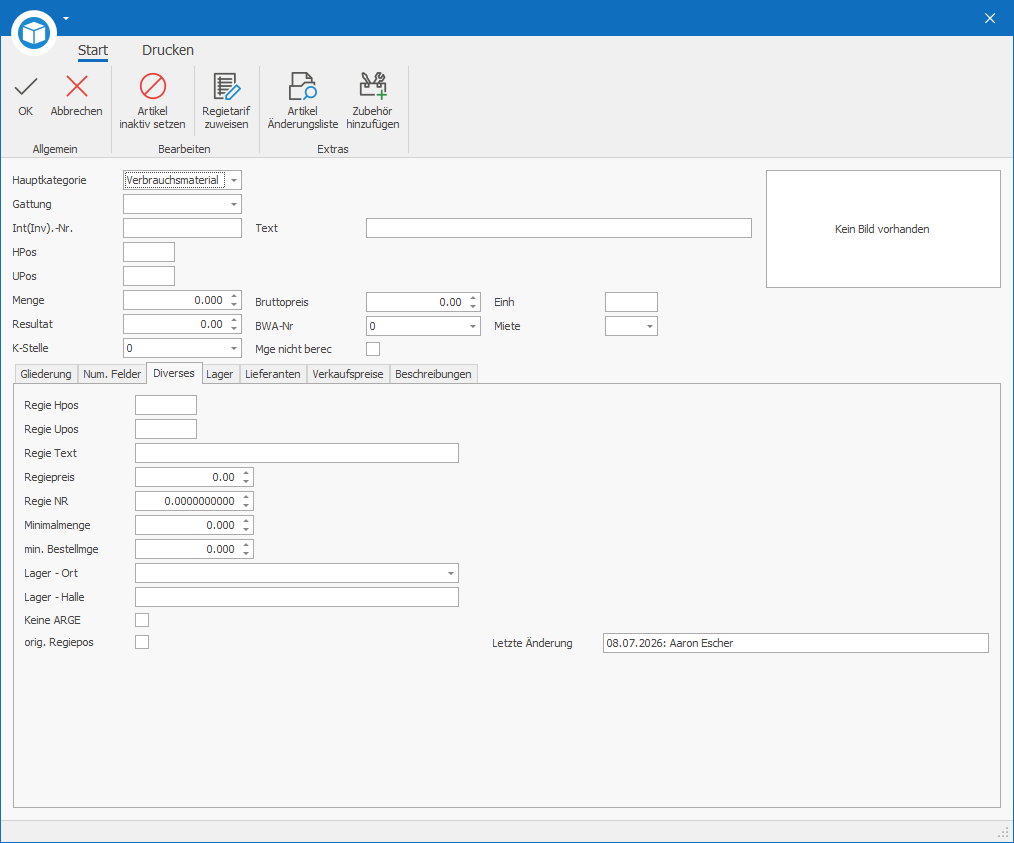This screenshot has height=843, width=1014.
Task: Expand the Lager - Ort dropdown
Action: click(x=451, y=573)
